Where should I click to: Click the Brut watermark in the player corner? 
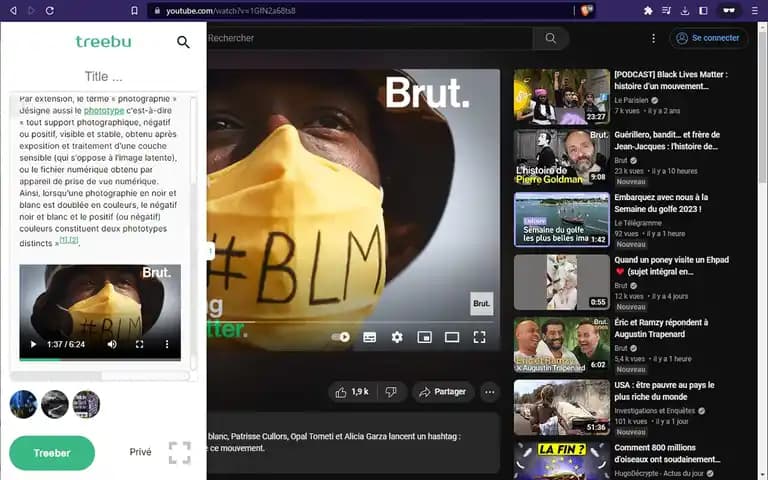(481, 304)
